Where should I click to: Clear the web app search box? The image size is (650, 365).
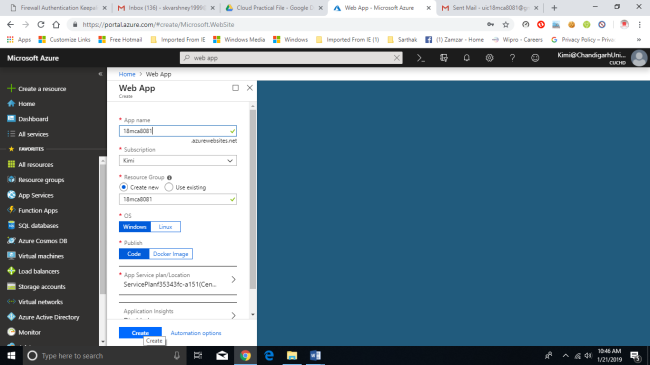click(397, 58)
